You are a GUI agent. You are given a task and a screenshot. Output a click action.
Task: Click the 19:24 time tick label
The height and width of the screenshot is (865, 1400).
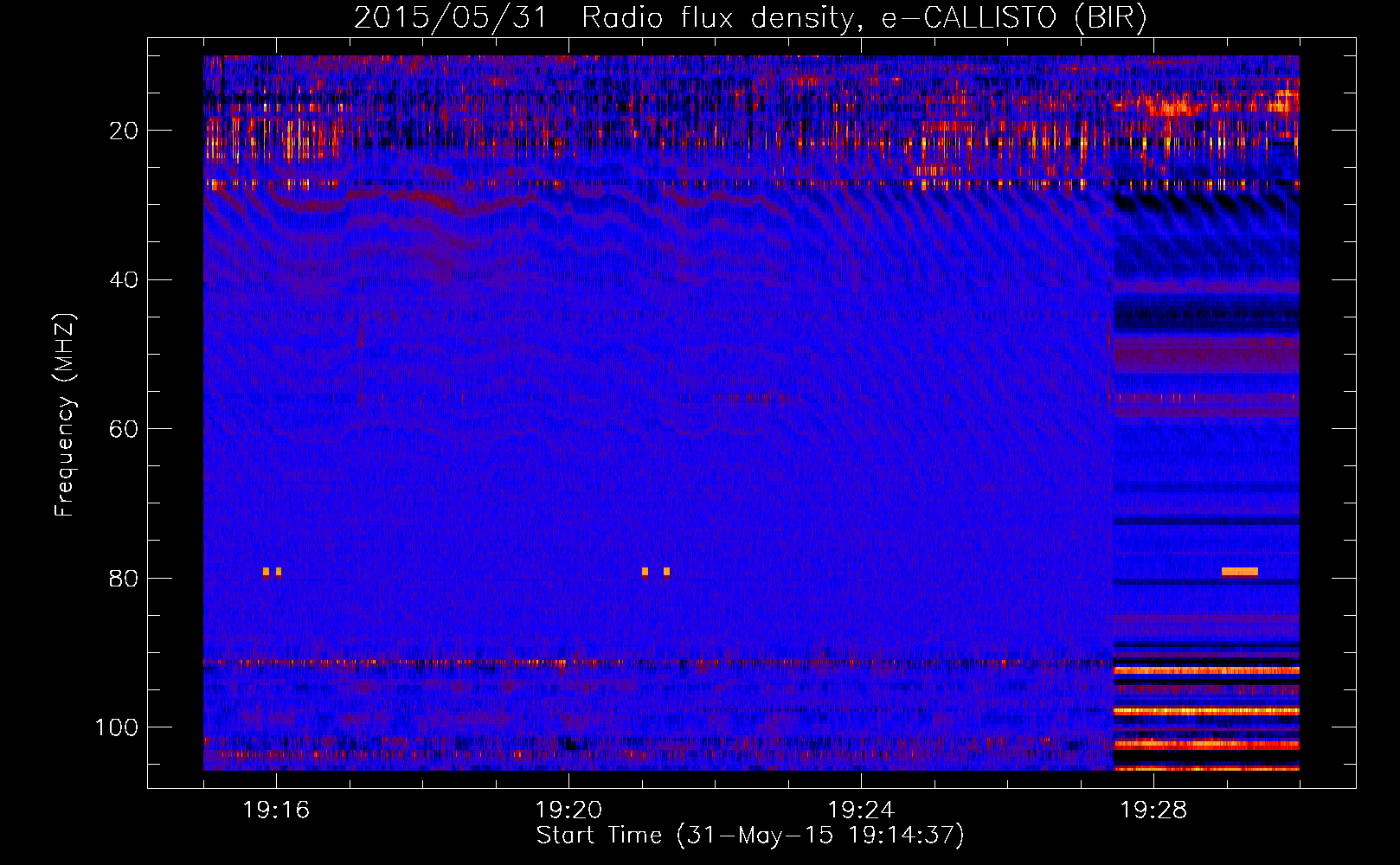[x=861, y=811]
